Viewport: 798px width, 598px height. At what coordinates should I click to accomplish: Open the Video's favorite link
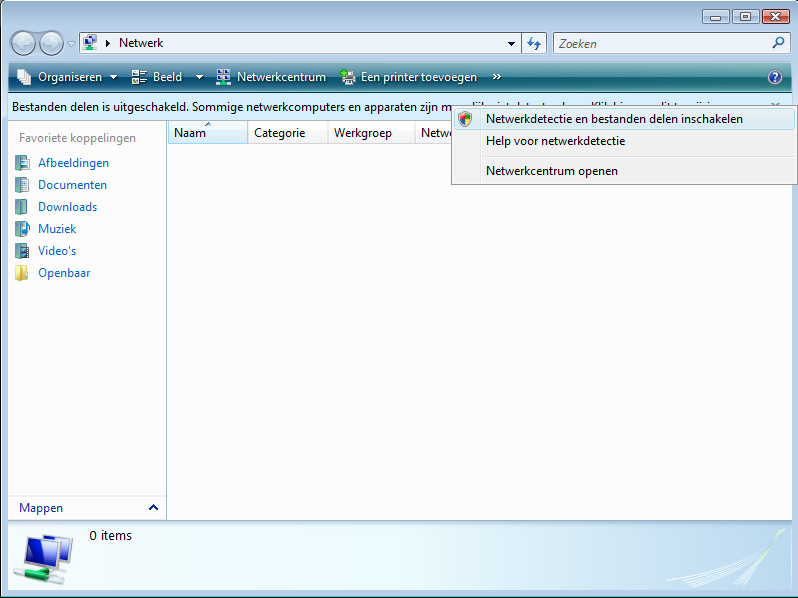coord(57,251)
